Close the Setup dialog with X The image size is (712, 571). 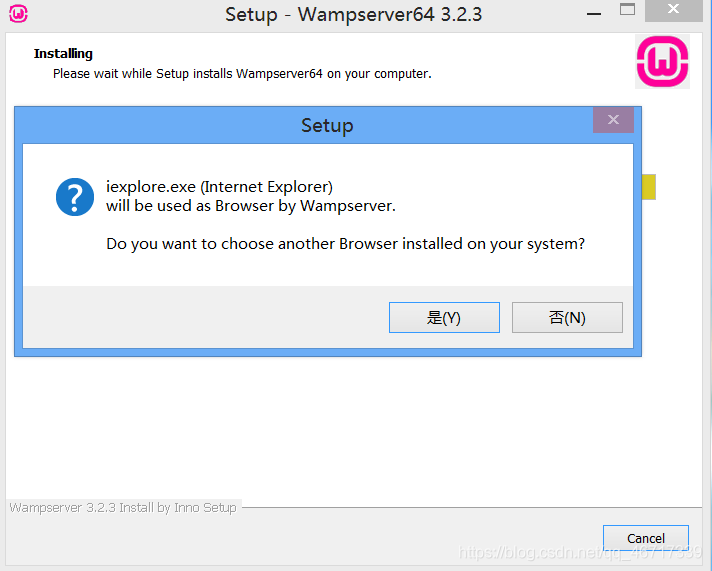pyautogui.click(x=613, y=120)
